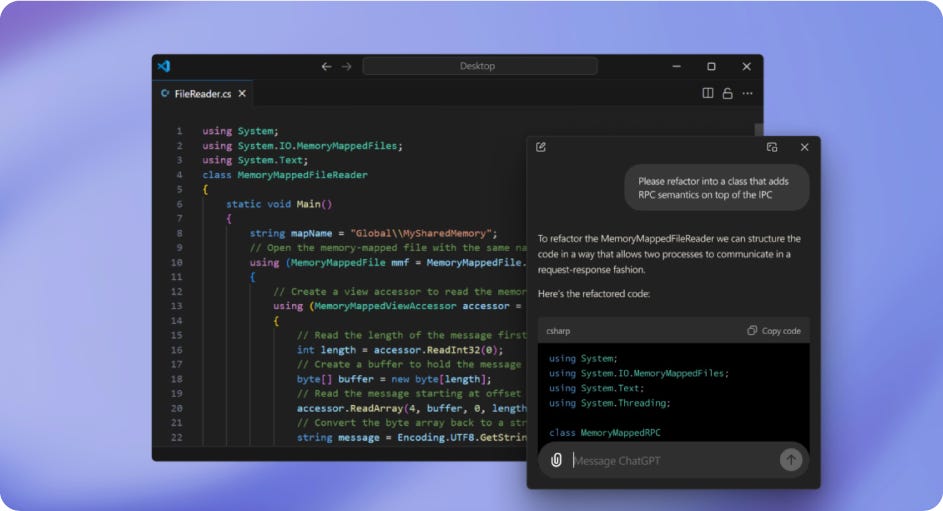
Task: Click the 'Global\\MySharedMemory' string literal
Action: coord(421,233)
